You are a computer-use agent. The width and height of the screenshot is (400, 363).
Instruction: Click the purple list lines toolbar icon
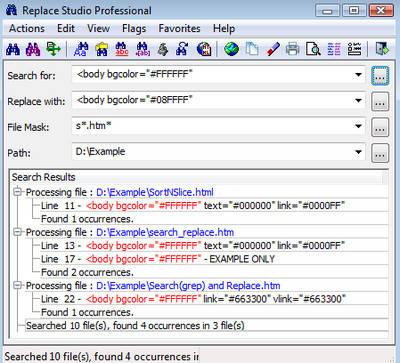pos(334,50)
